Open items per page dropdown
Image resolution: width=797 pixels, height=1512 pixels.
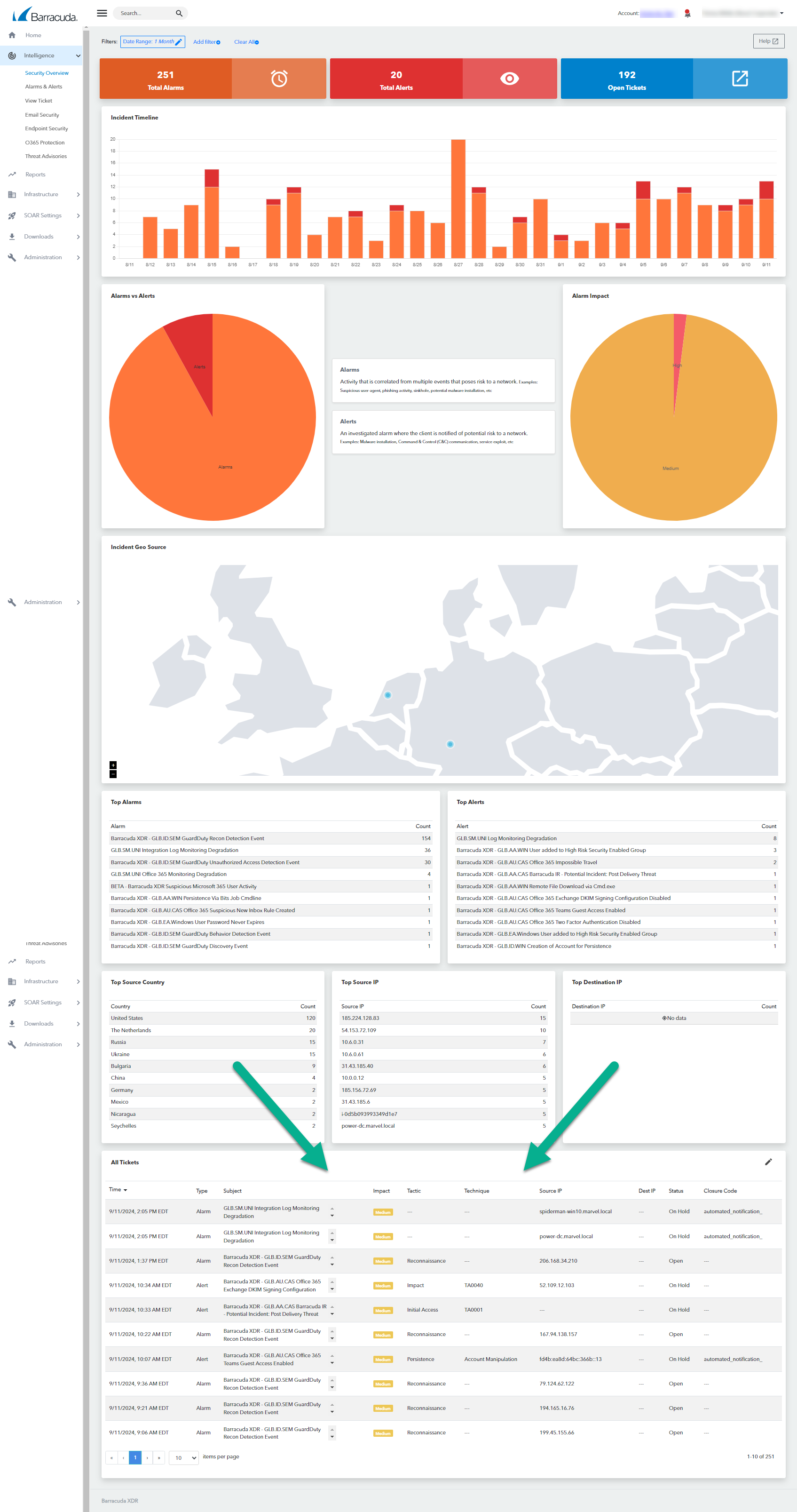[184, 1458]
